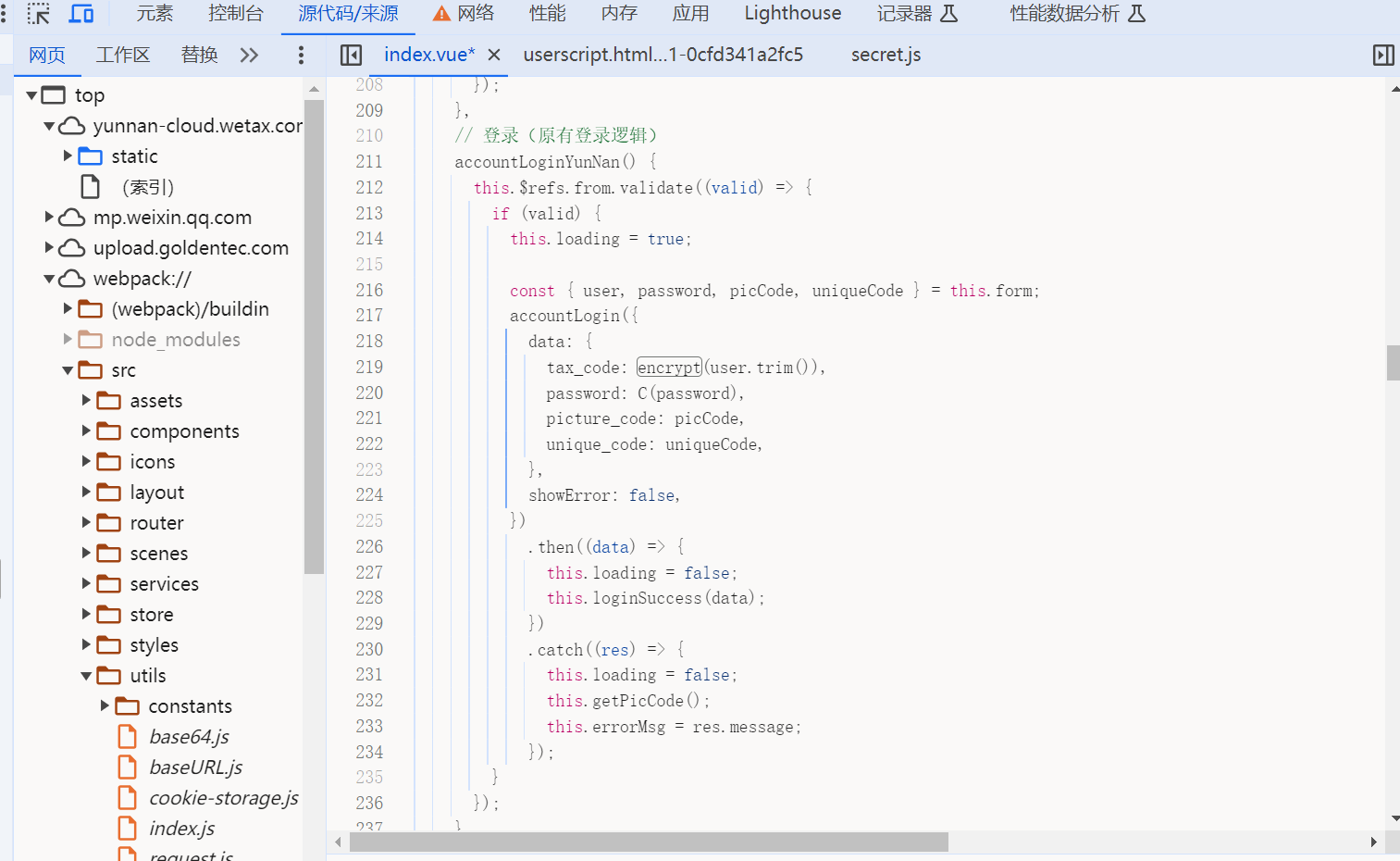The image size is (1400, 861).
Task: Open the Recorder (记录器) tab
Action: point(917,14)
